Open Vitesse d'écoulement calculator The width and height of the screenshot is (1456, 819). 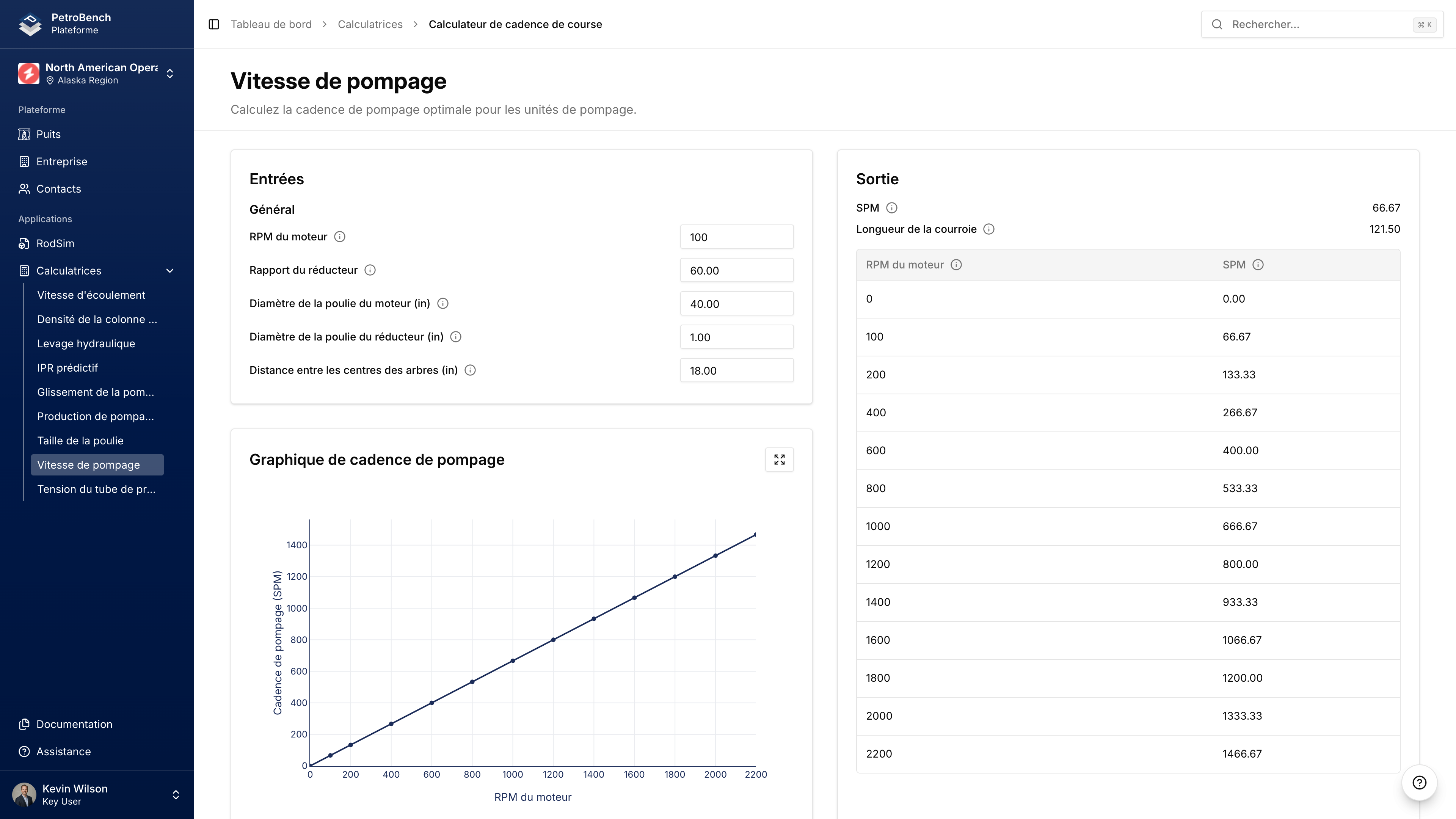[x=91, y=295]
